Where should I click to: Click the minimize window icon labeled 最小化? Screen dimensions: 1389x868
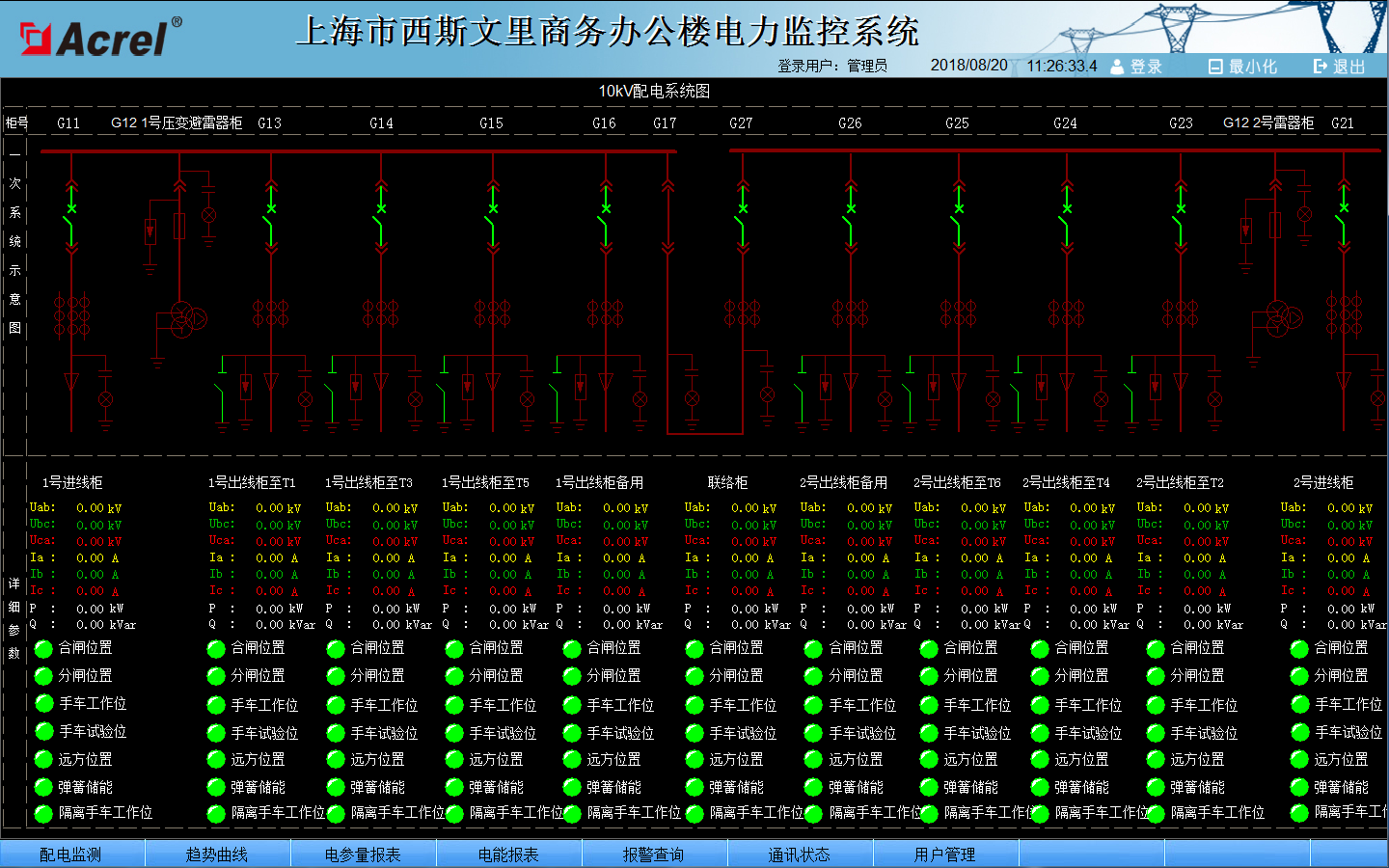tap(1215, 67)
